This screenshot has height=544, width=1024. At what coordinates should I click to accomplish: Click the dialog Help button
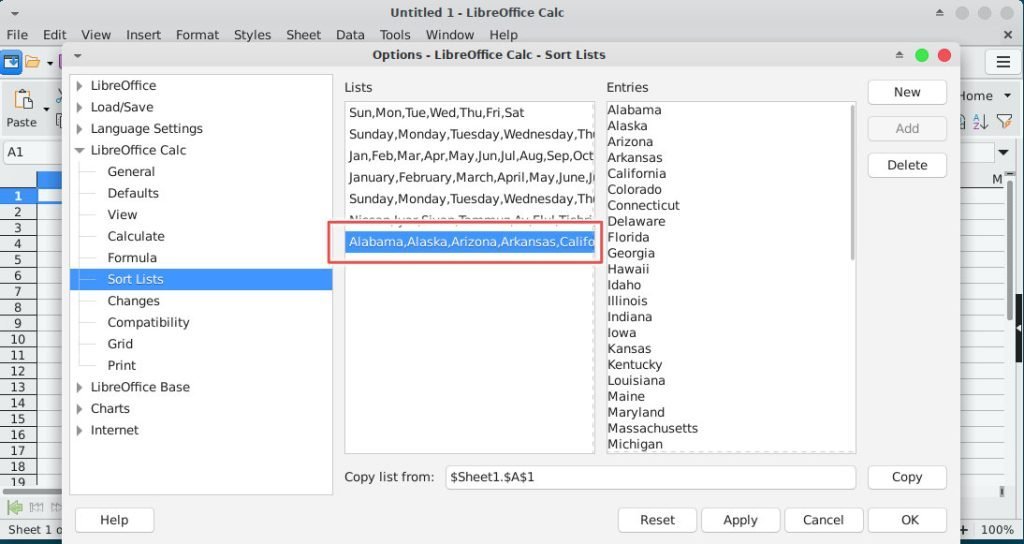point(114,520)
